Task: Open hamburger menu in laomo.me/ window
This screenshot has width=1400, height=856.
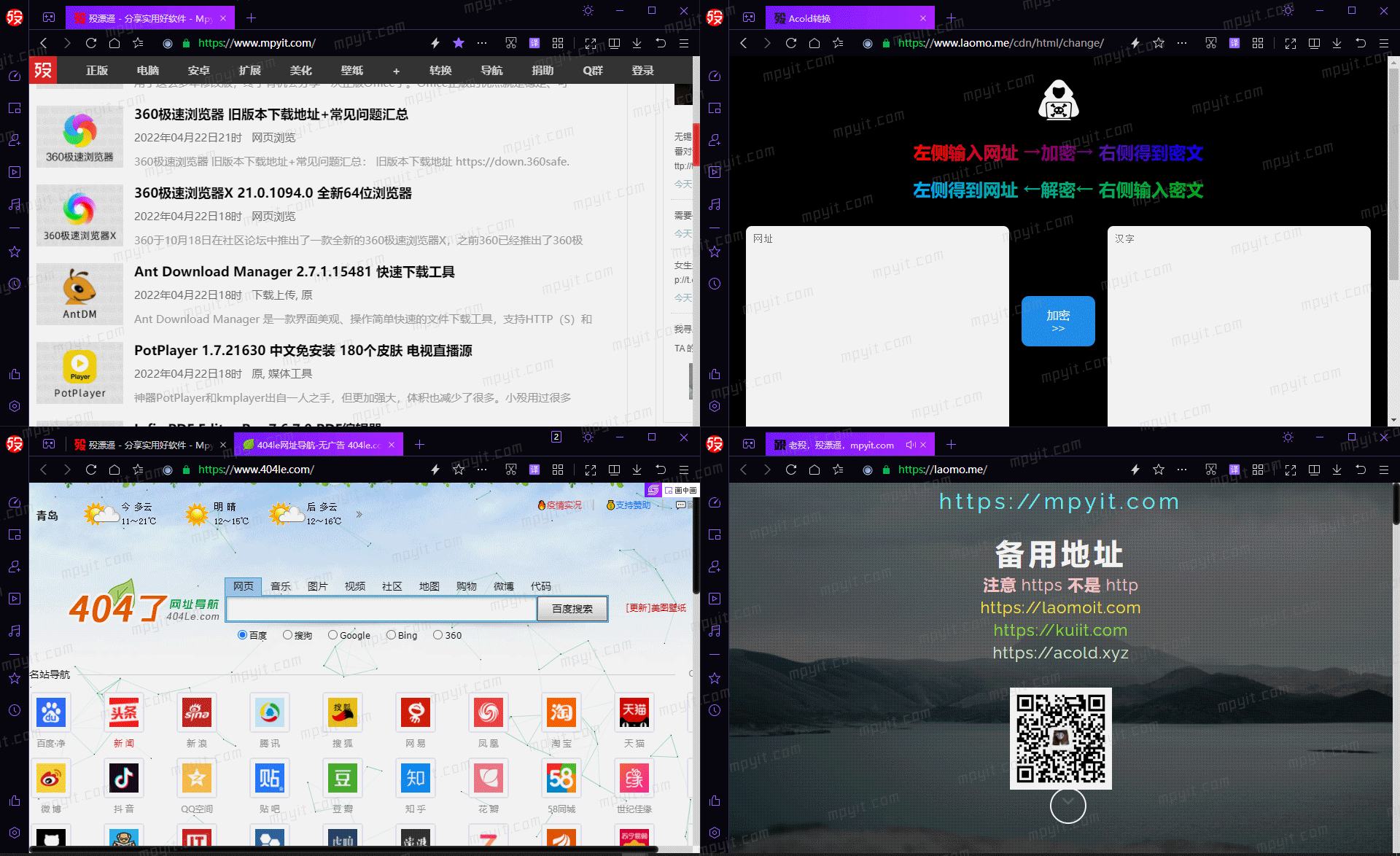Action: (x=1384, y=470)
